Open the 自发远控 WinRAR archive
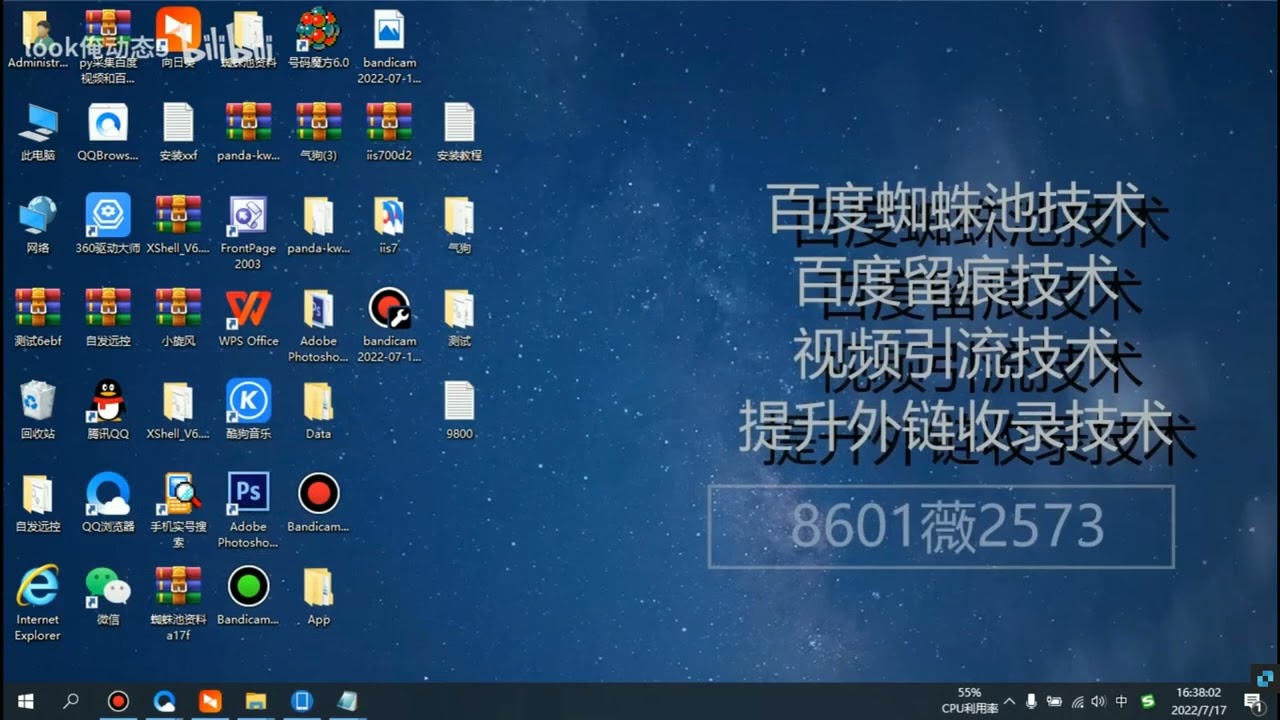The image size is (1280, 720). click(x=108, y=308)
